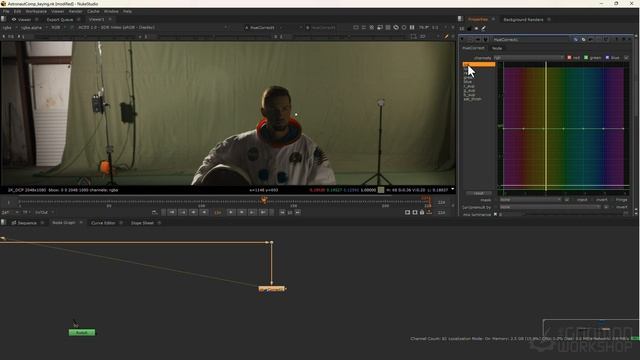Screen dimensions: 640x360
Task: Toggle the red channel checkbox
Action: [x=569, y=58]
